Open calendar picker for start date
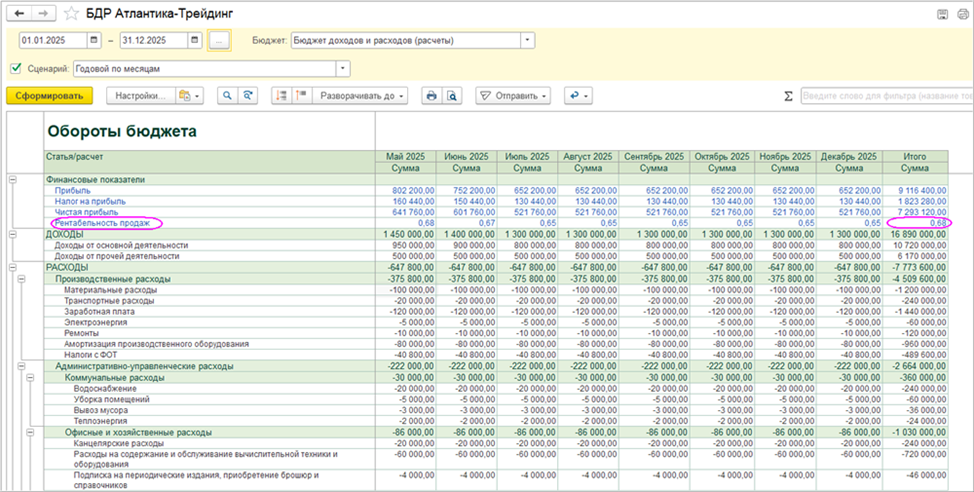 (94, 40)
